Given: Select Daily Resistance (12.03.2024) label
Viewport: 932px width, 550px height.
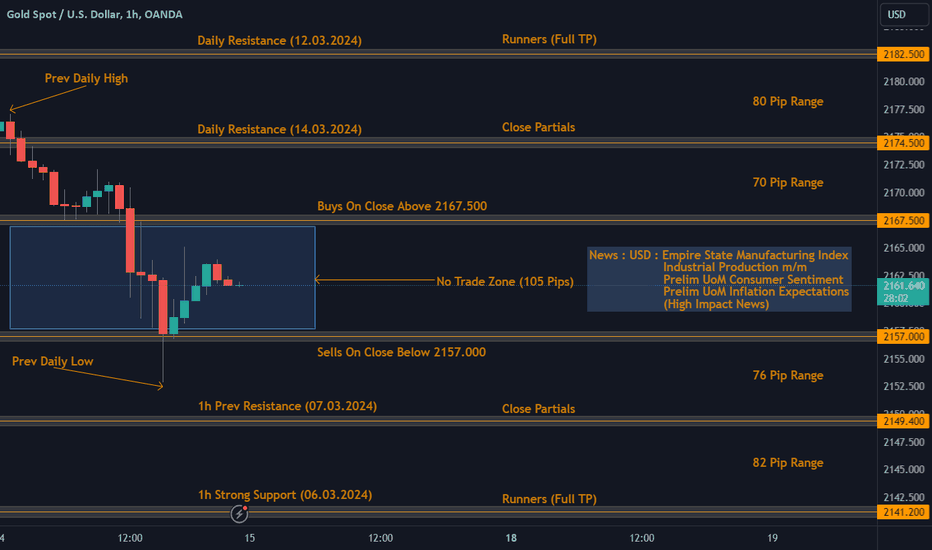Looking at the screenshot, I should [x=279, y=40].
